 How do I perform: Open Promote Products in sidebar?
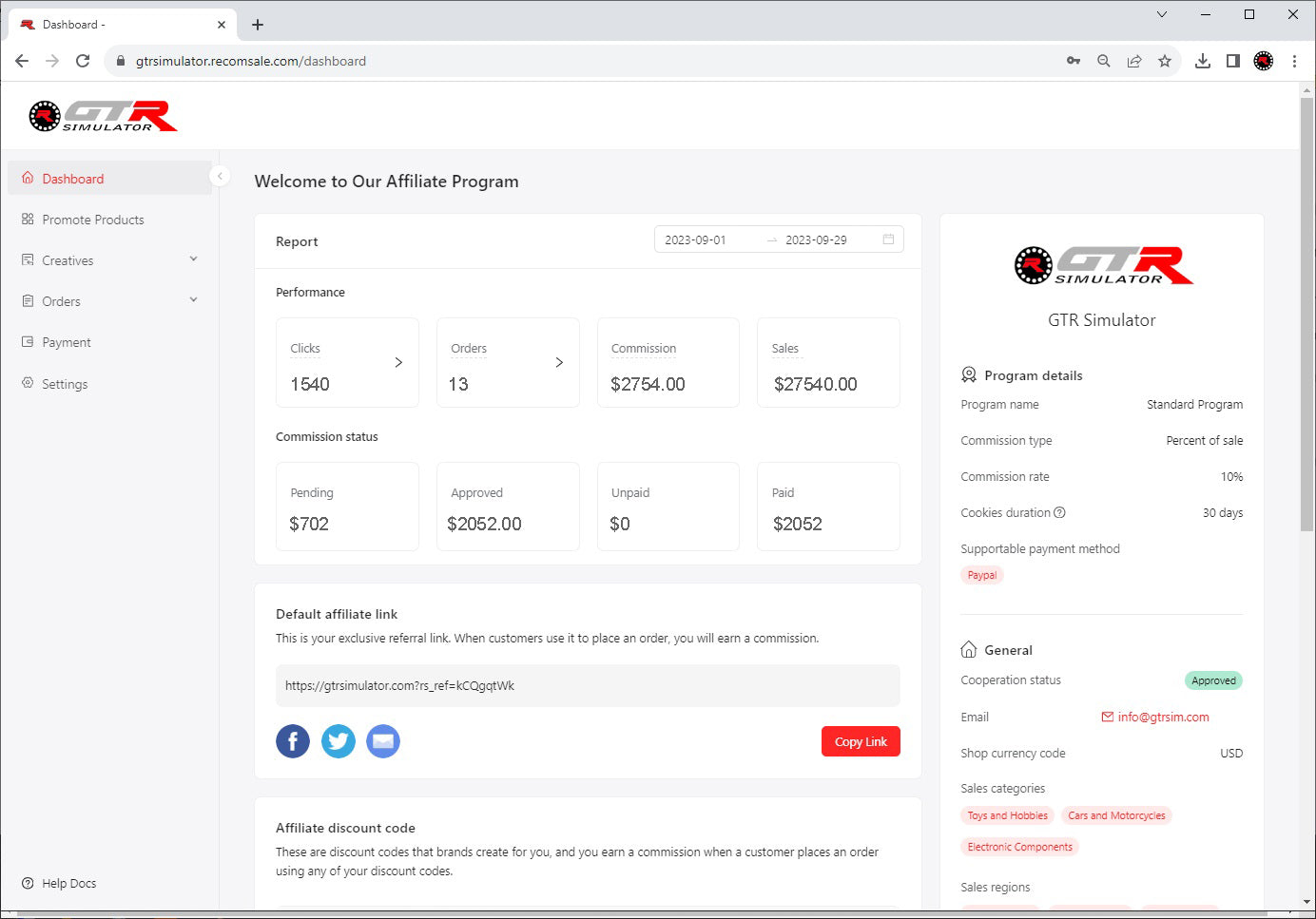[x=93, y=220]
